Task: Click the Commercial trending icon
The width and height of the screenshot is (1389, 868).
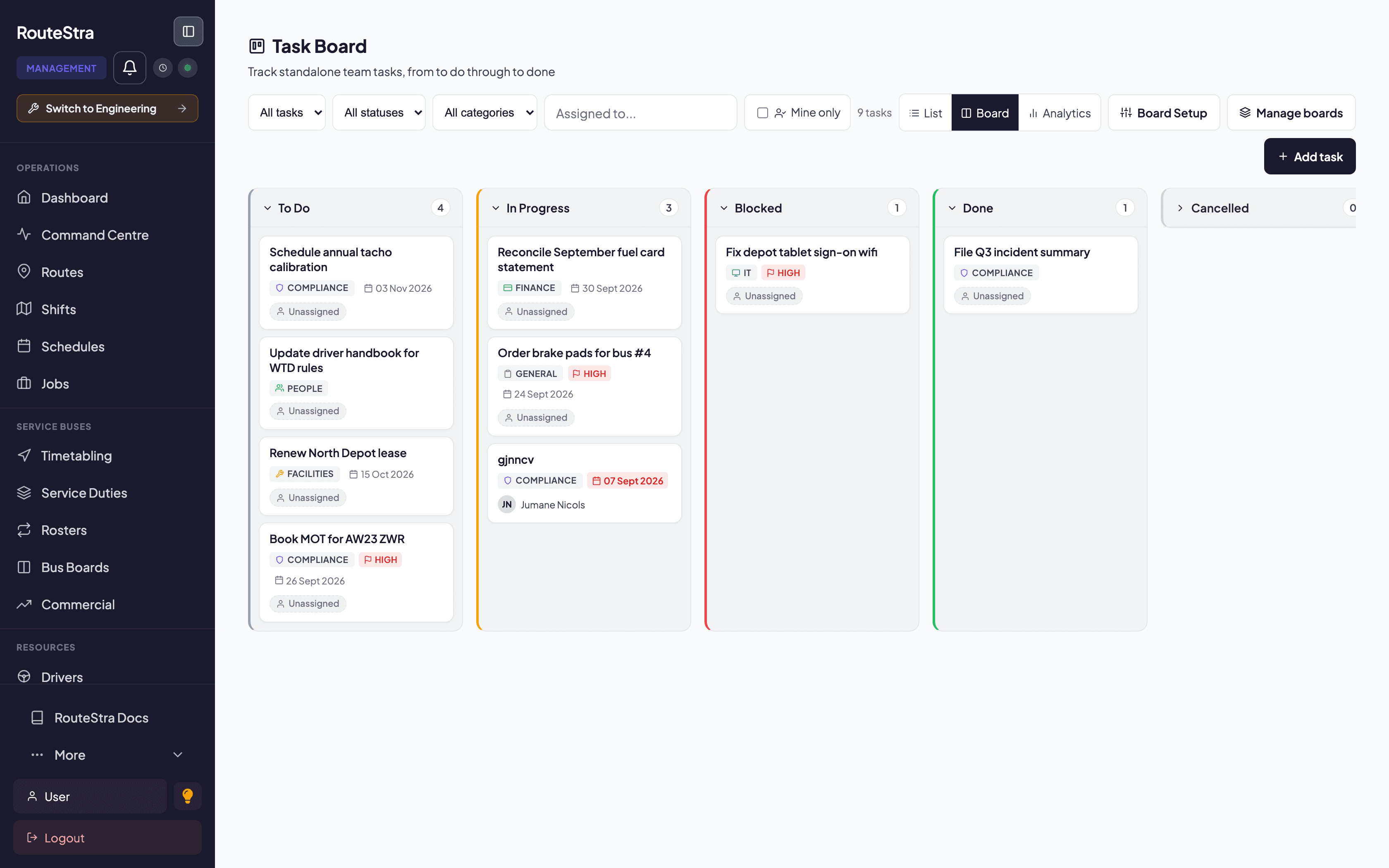Action: point(24,604)
